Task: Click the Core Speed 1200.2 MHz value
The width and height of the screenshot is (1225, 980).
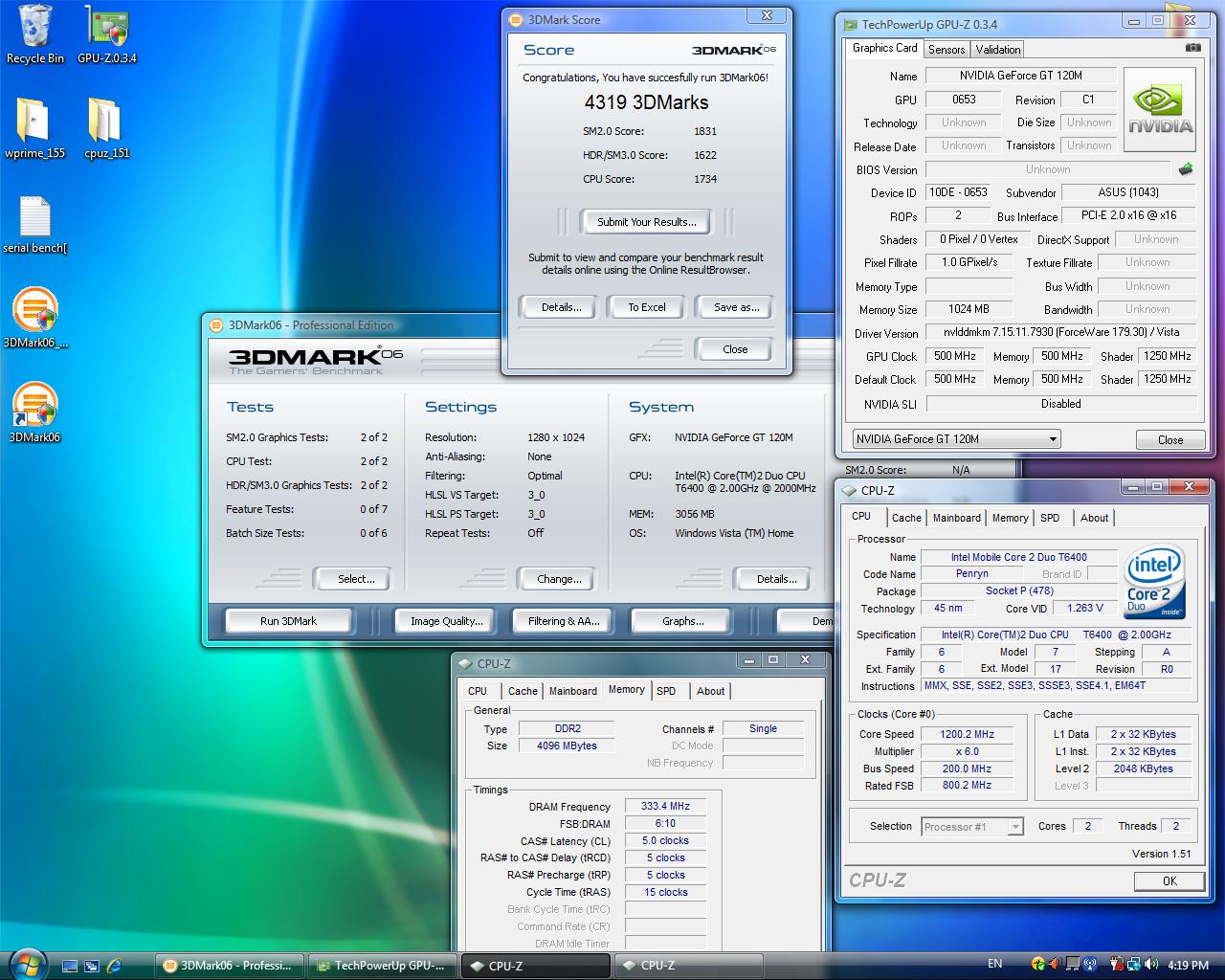Action: 968,734
